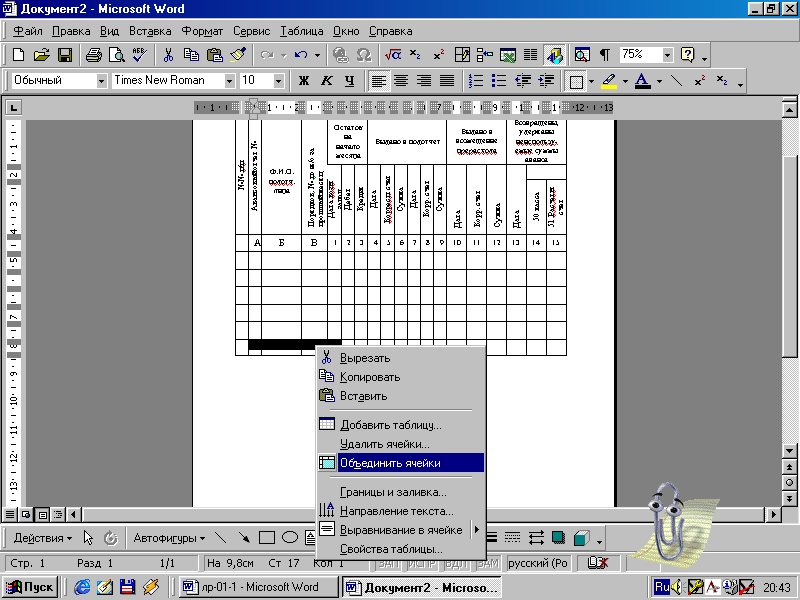Align text to the right

(424, 81)
